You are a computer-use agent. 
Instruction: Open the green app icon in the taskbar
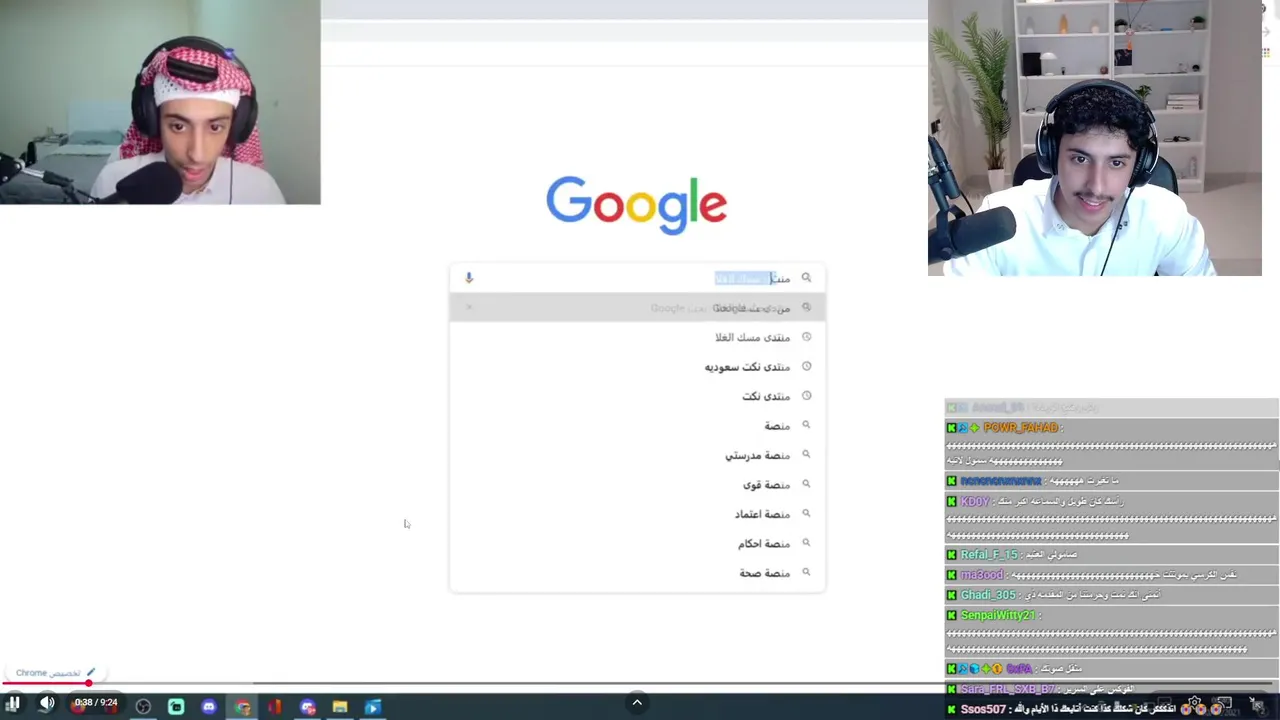176,707
